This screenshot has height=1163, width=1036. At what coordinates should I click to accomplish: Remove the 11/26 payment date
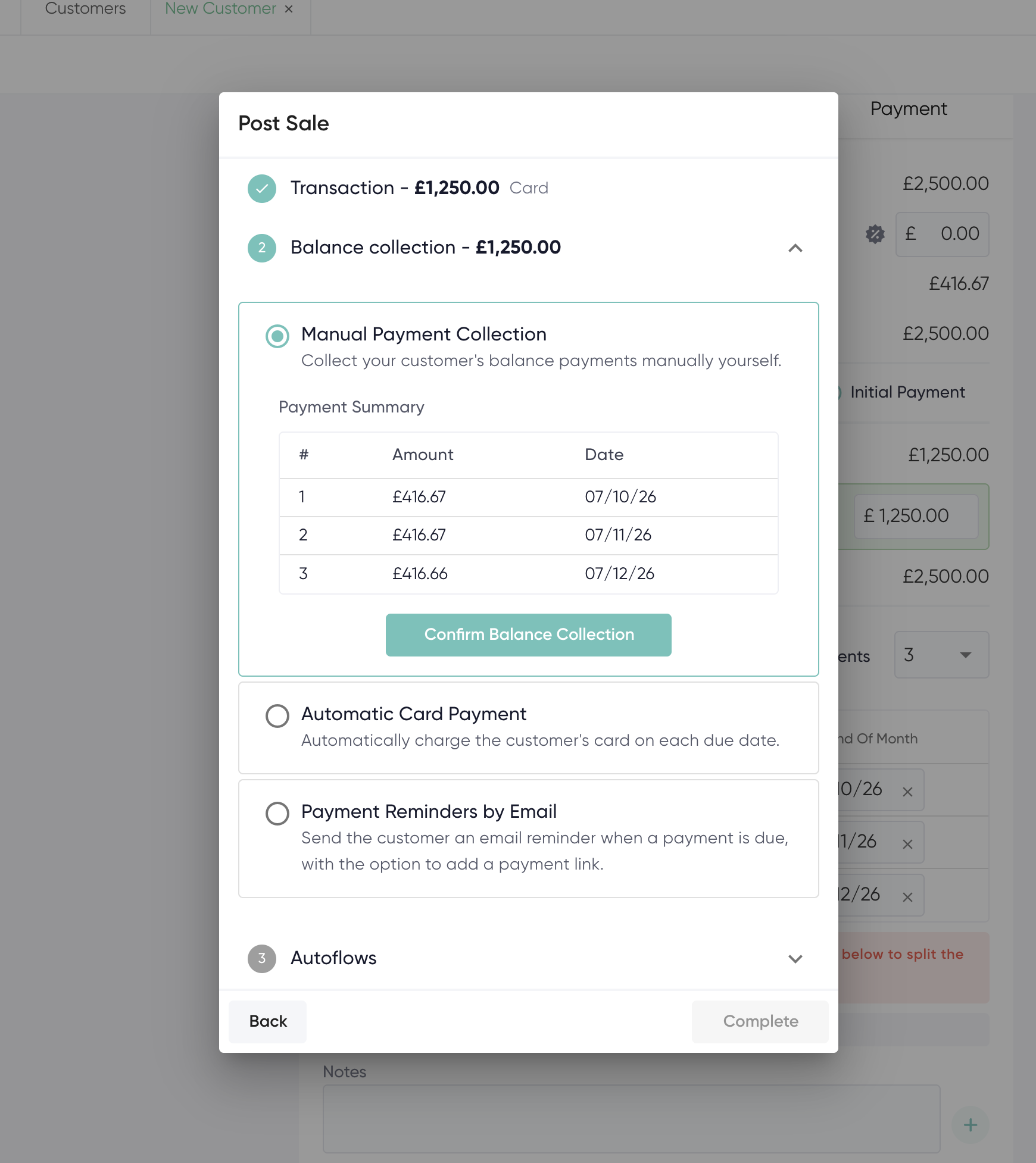point(907,844)
